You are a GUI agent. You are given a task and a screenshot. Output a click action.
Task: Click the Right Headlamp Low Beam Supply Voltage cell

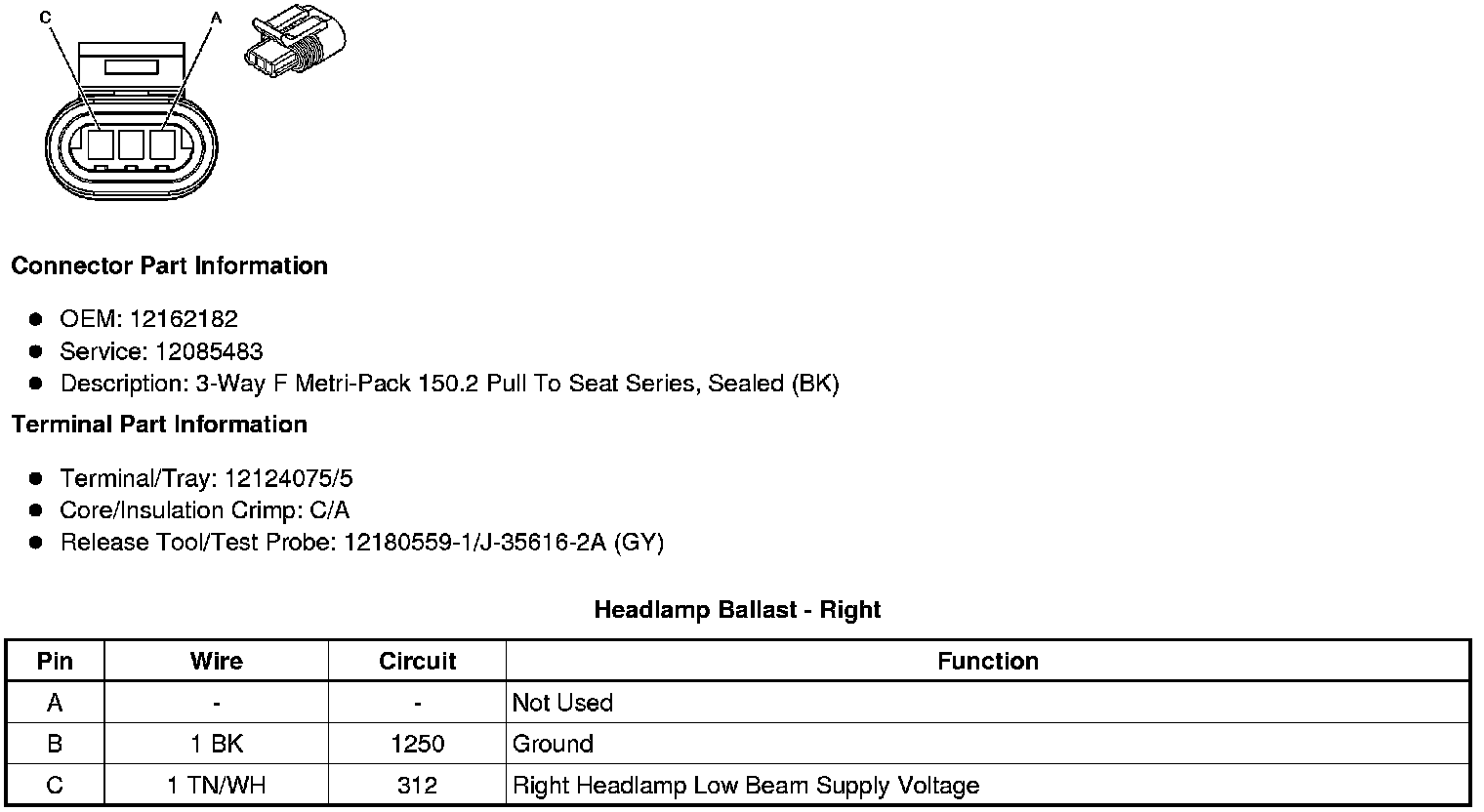pos(745,786)
